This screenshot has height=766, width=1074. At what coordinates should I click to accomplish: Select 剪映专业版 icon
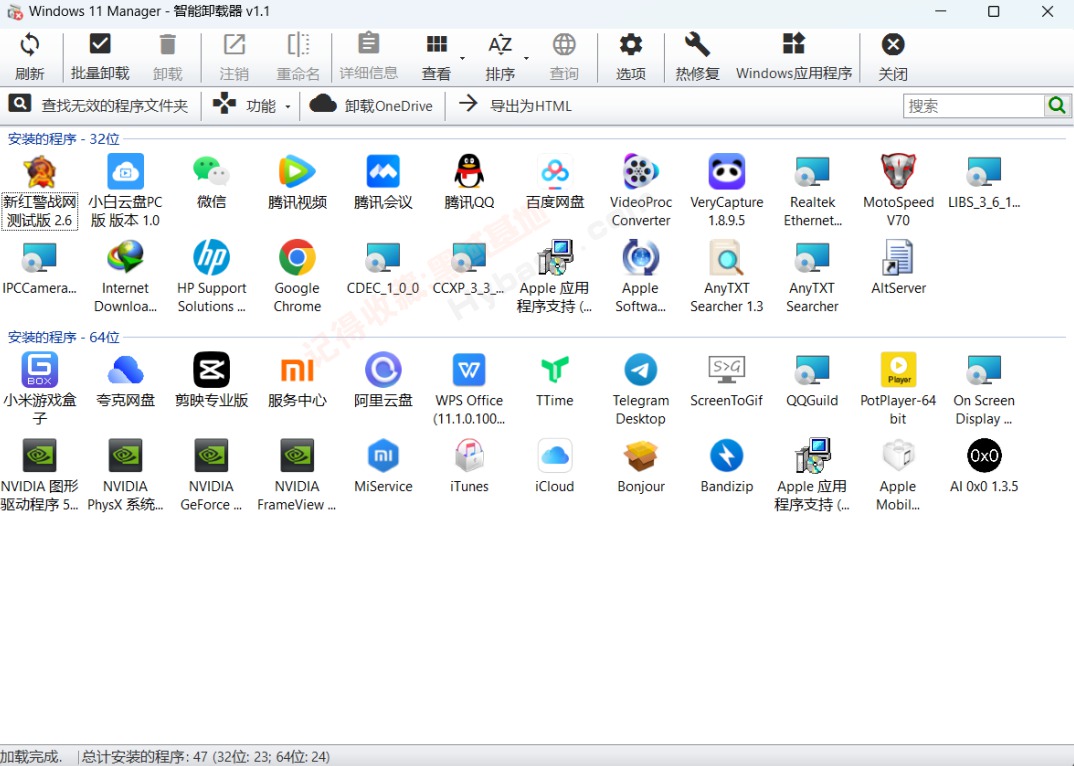pyautogui.click(x=211, y=370)
